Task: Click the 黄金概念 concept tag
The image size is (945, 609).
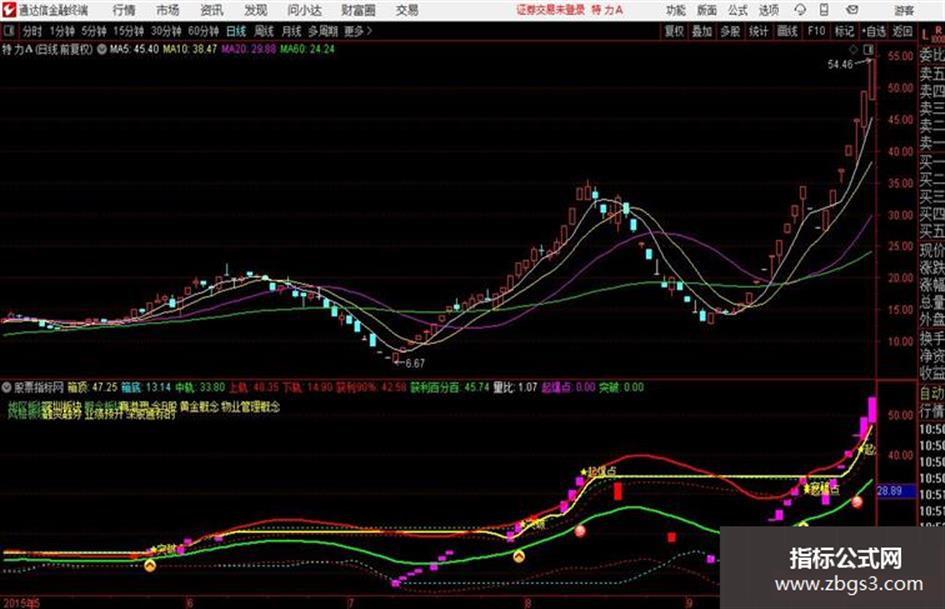Action: [x=199, y=407]
